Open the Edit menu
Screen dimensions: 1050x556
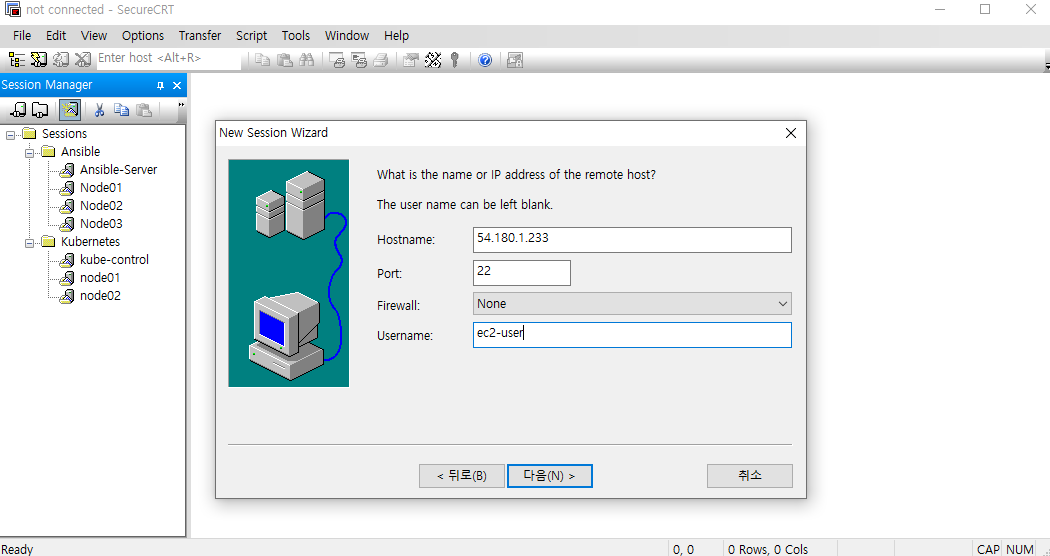pyautogui.click(x=56, y=36)
